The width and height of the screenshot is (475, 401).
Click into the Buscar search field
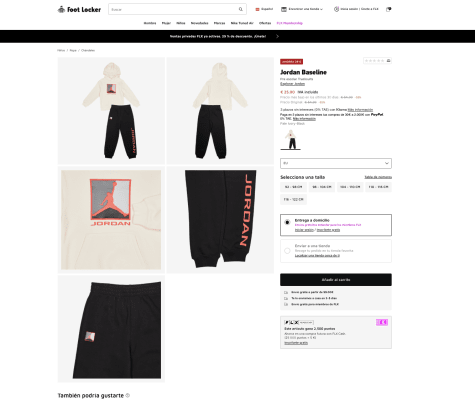tap(173, 9)
